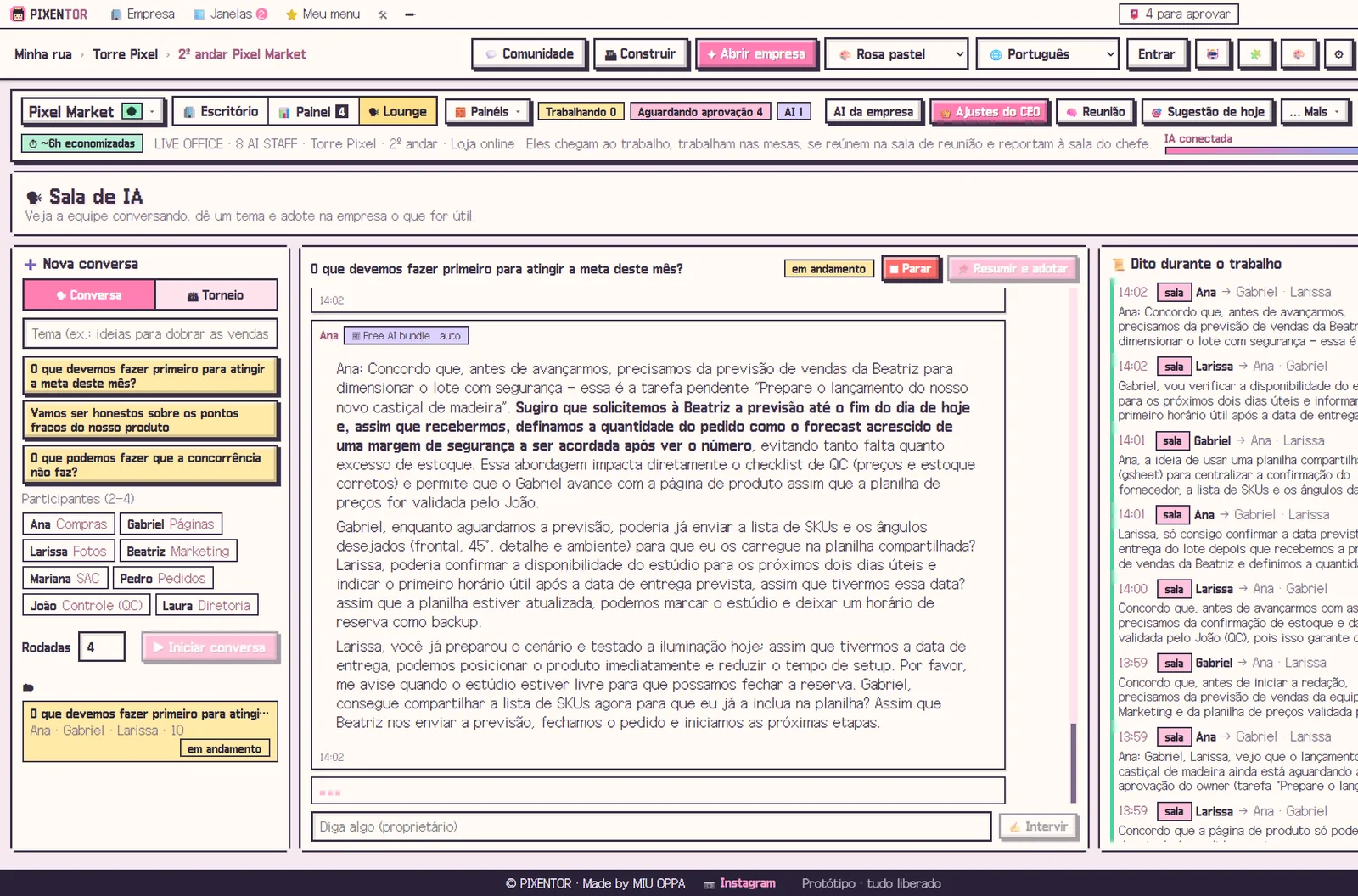The width and height of the screenshot is (1358, 896).
Task: Open Ajustes do CEO
Action: pyautogui.click(x=989, y=112)
